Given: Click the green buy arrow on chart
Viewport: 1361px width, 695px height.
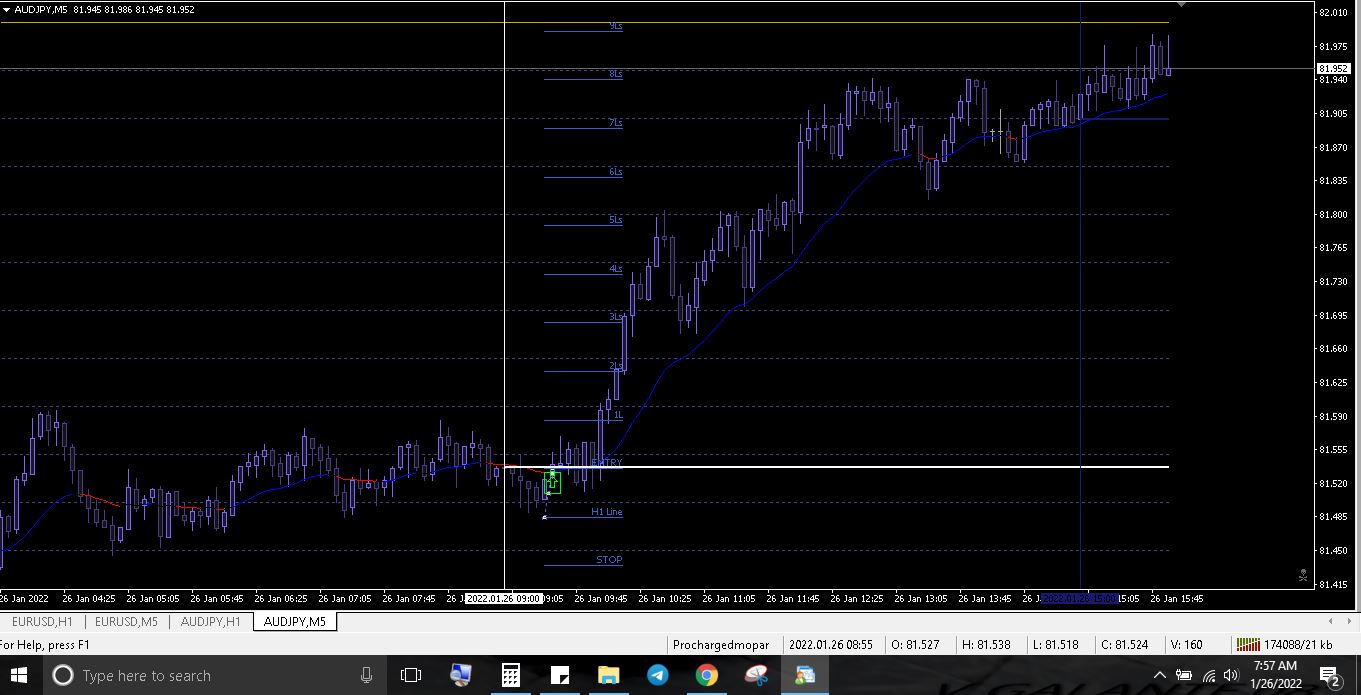Looking at the screenshot, I should 552,483.
